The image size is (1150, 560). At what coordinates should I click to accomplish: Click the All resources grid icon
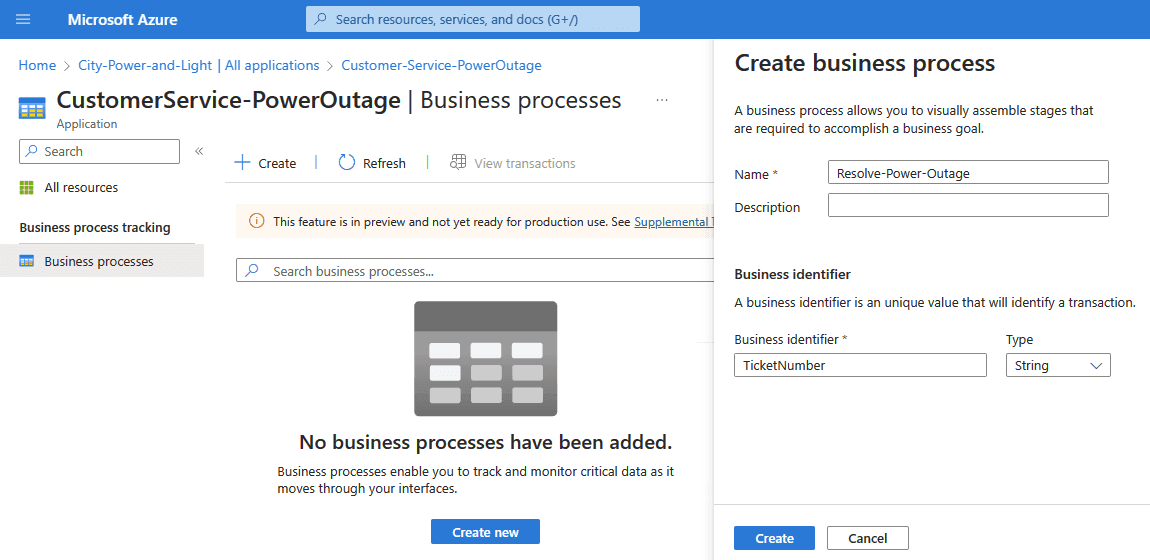point(27,188)
